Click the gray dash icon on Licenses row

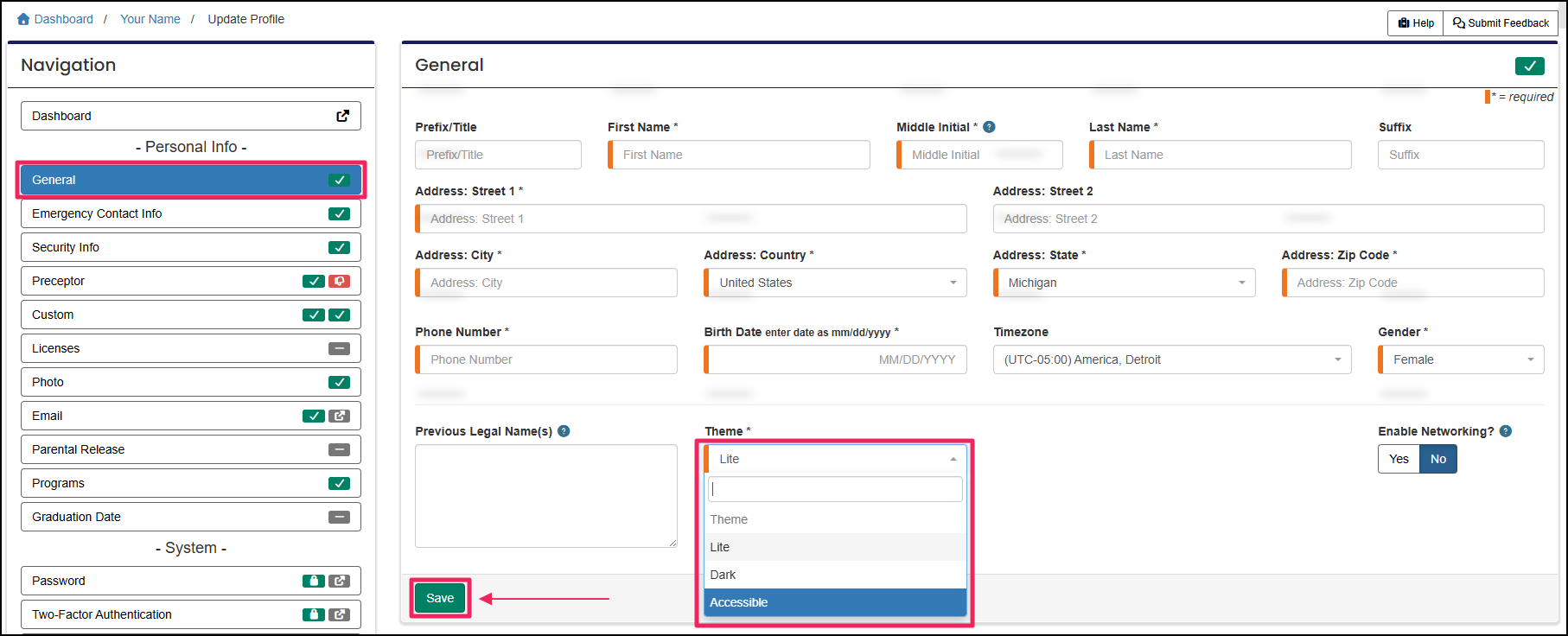point(339,348)
